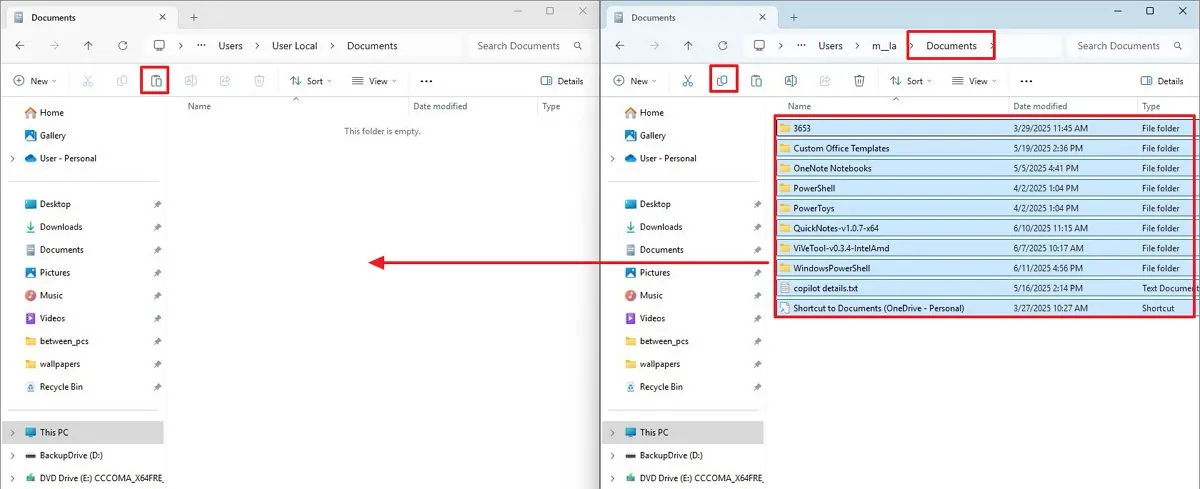The image size is (1200, 489).
Task: Refresh the right window folder view
Action: point(722,46)
